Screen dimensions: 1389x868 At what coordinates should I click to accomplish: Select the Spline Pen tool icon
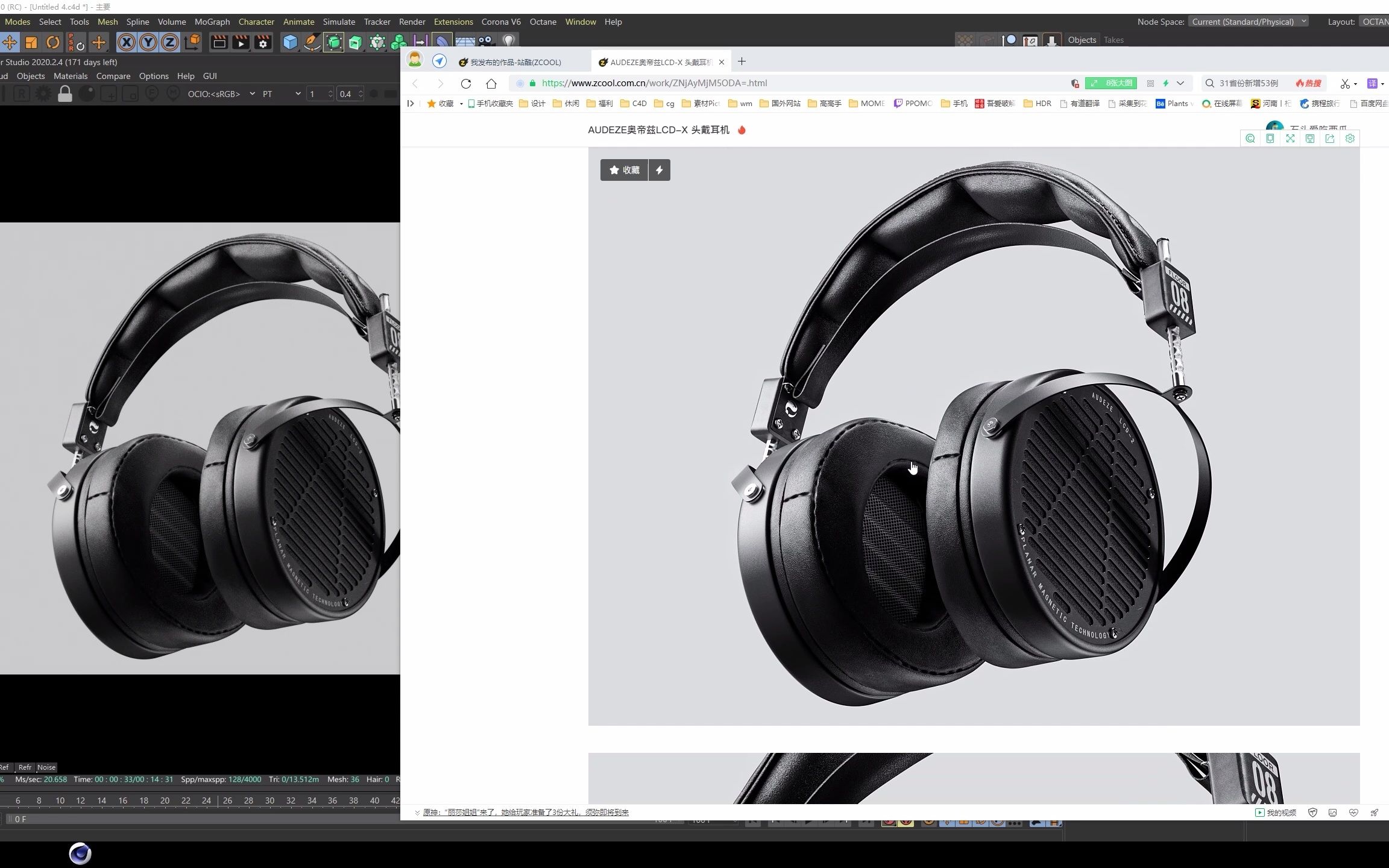pos(312,42)
